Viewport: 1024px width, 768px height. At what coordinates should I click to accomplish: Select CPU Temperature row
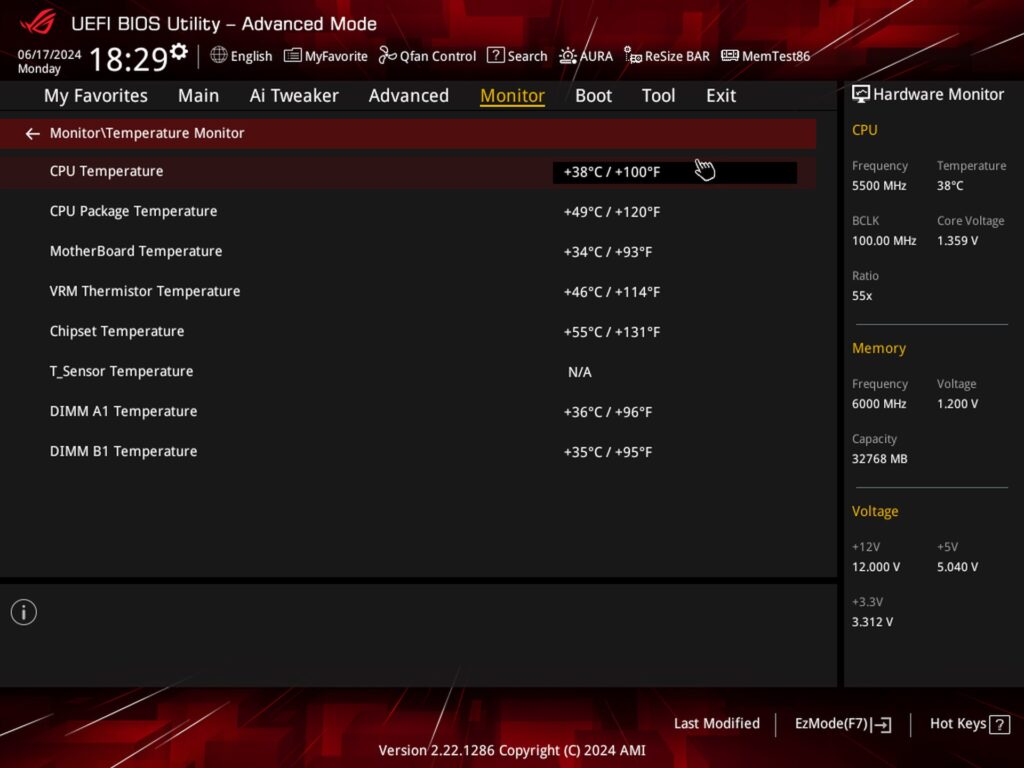coord(408,172)
